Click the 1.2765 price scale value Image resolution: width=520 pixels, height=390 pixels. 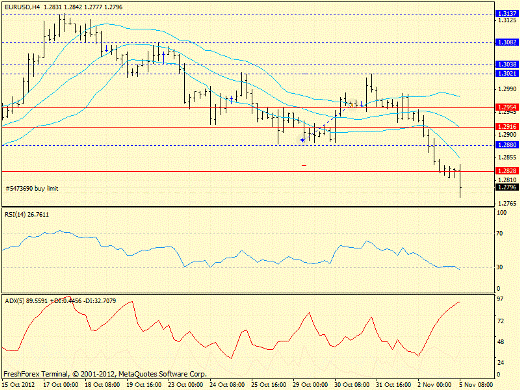point(507,203)
